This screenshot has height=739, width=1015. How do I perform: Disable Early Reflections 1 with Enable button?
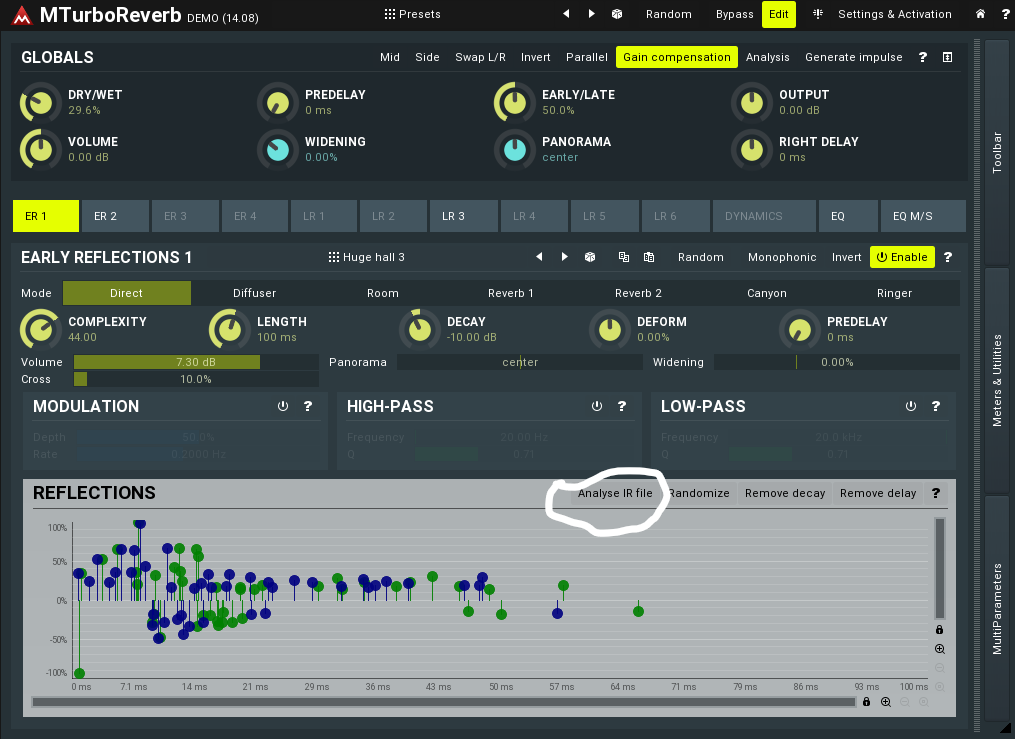pyautogui.click(x=902, y=257)
